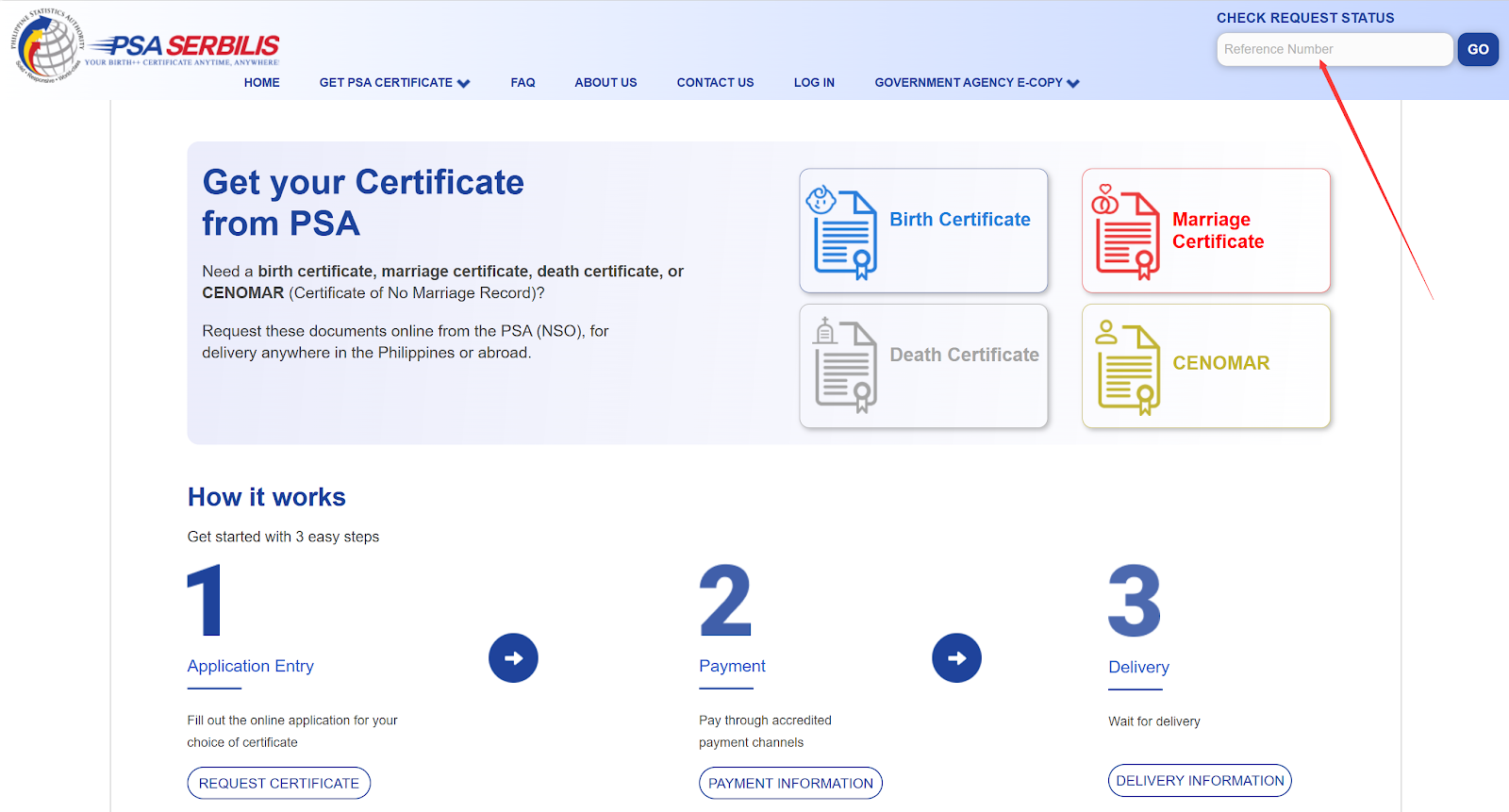Image resolution: width=1509 pixels, height=812 pixels.
Task: Click the large step number 2
Action: click(725, 600)
